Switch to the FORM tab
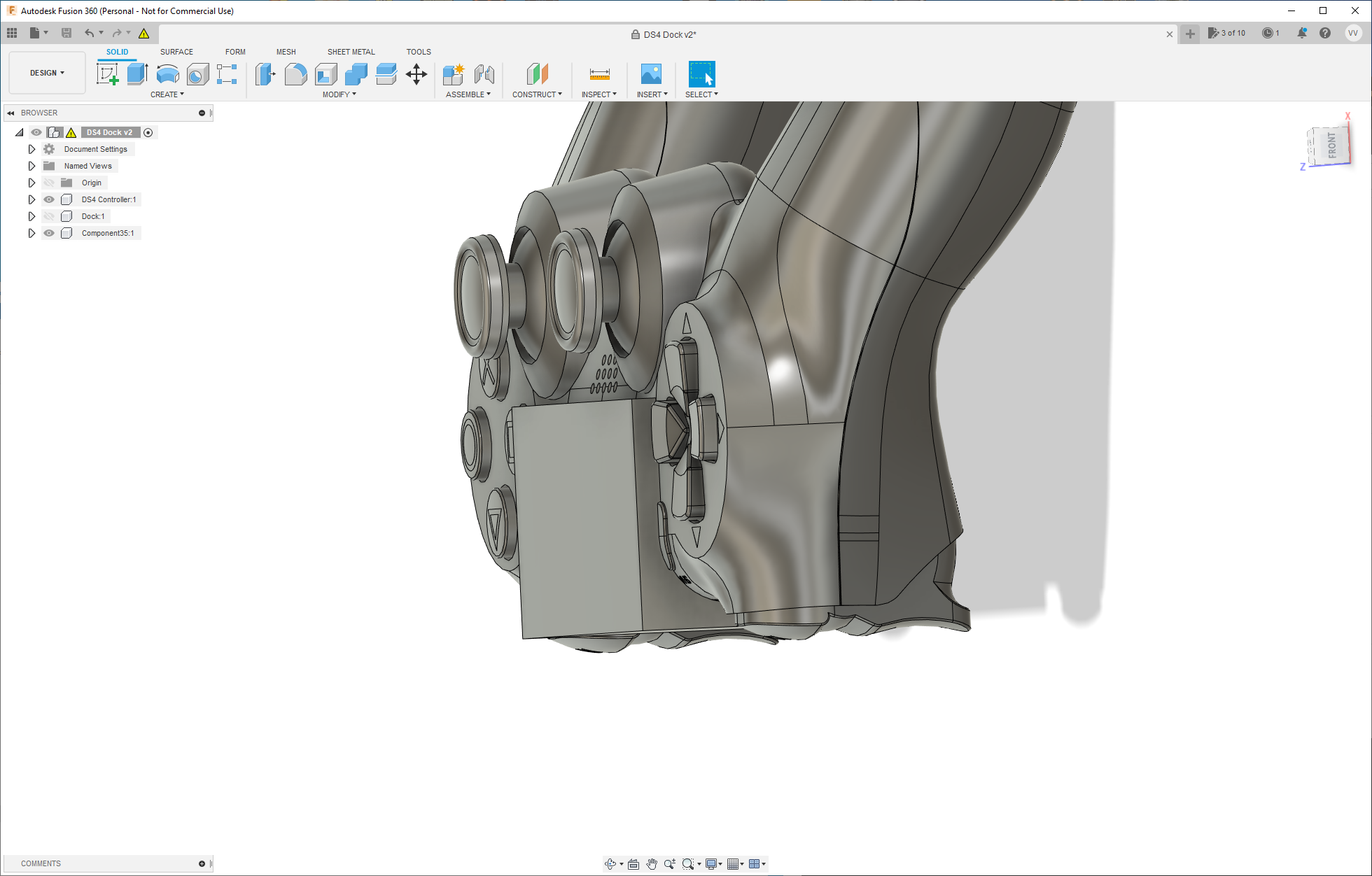Viewport: 1372px width, 876px height. click(x=235, y=52)
